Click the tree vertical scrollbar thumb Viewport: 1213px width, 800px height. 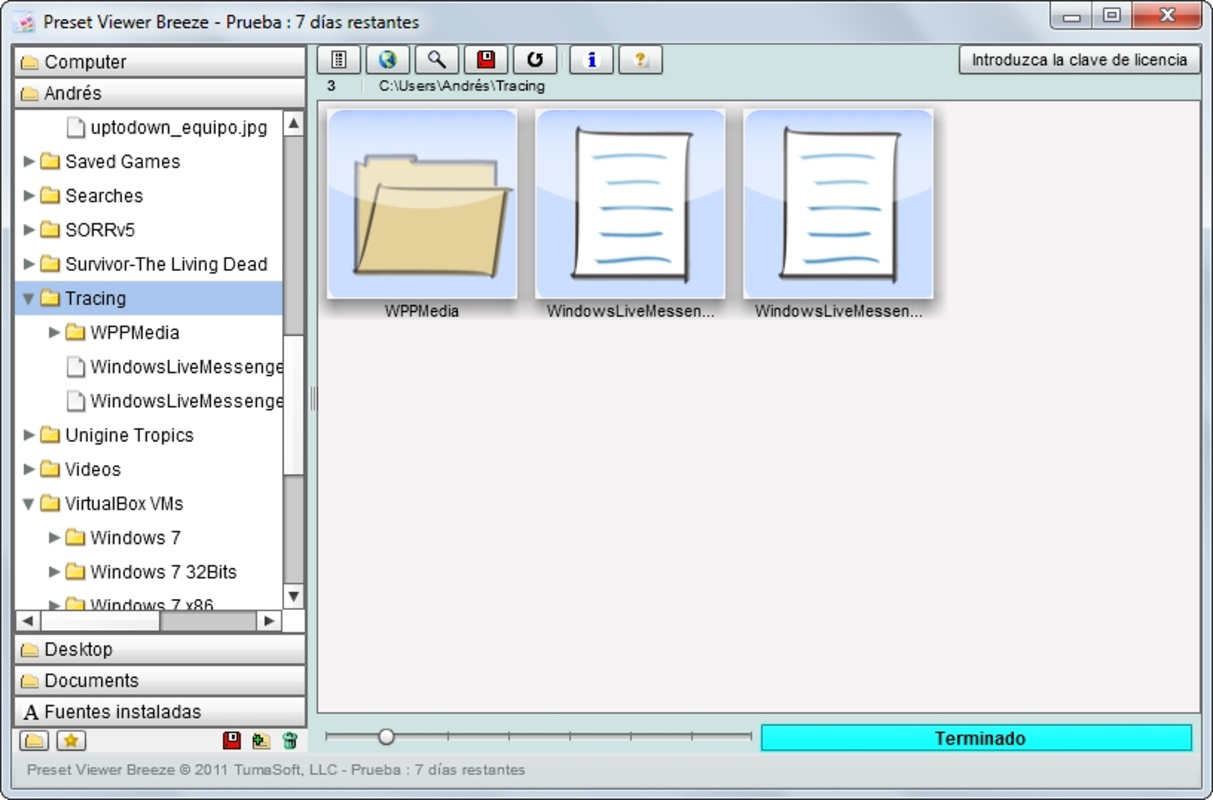293,405
